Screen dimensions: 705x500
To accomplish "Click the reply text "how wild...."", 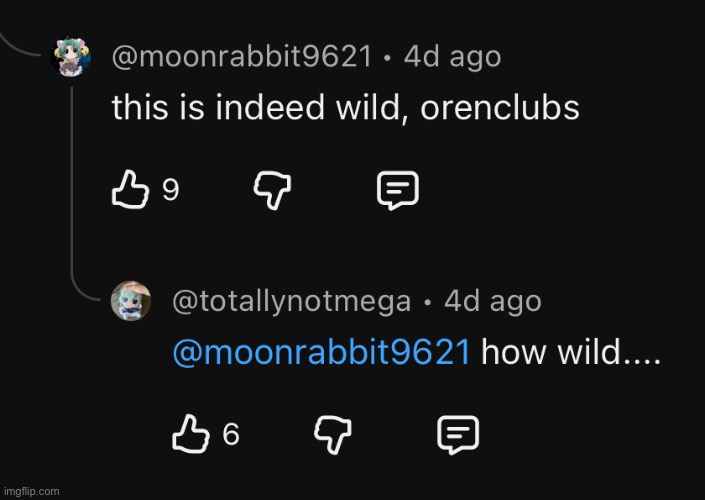I will tap(571, 352).
